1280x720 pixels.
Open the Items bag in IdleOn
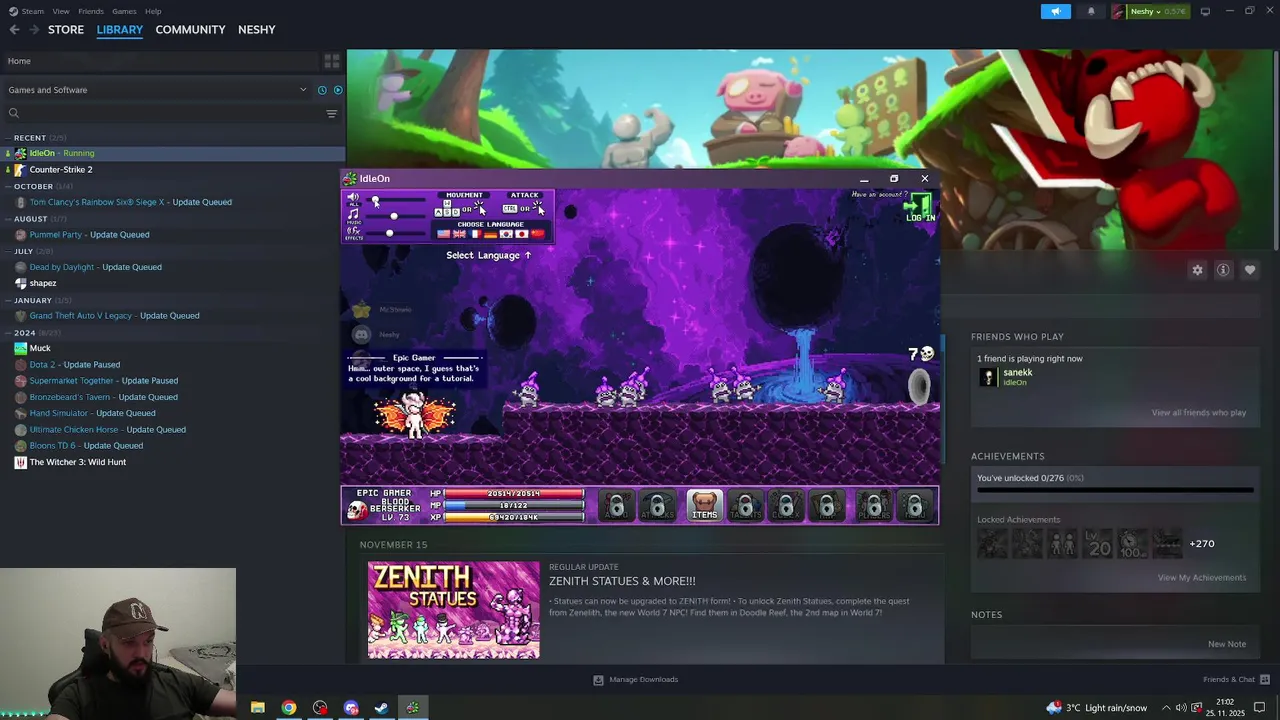704,506
